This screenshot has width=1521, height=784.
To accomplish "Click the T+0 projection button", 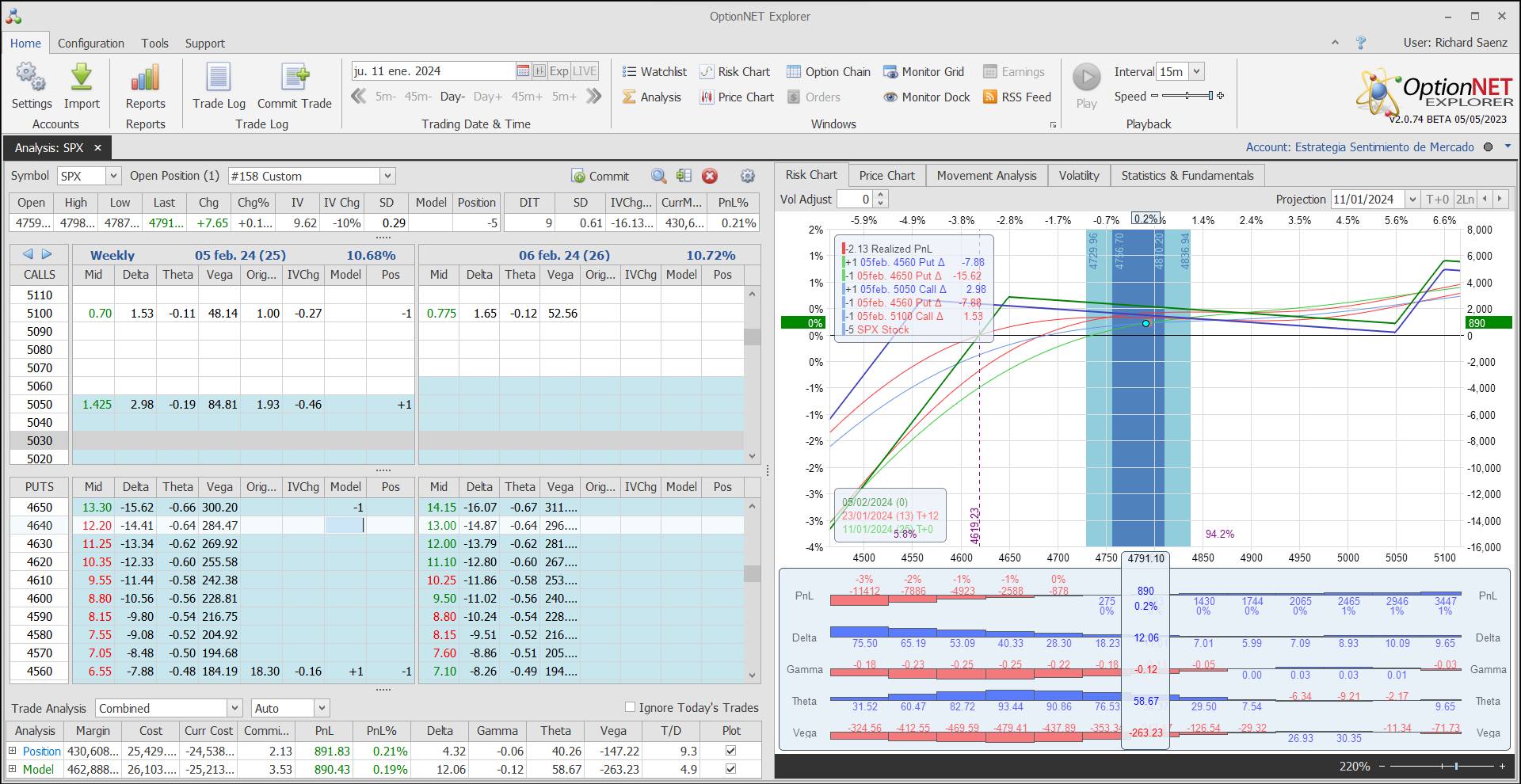I will point(1437,200).
